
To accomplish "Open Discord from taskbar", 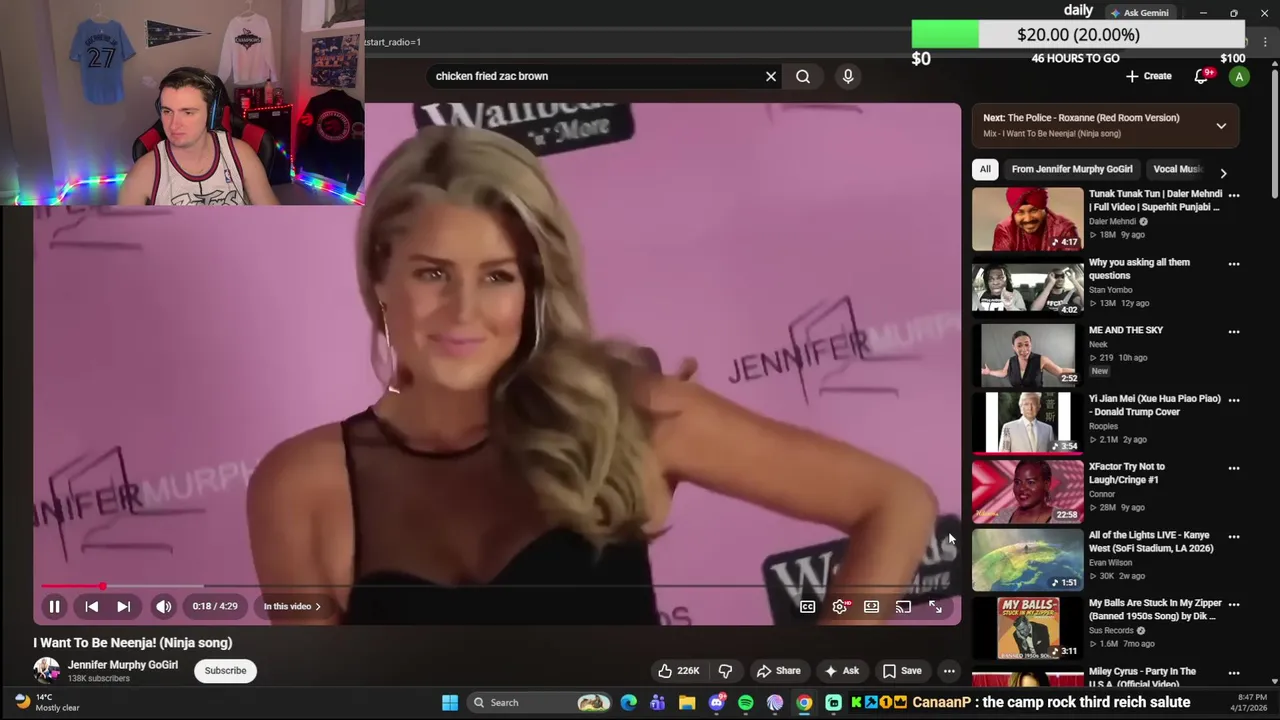I will 716,703.
